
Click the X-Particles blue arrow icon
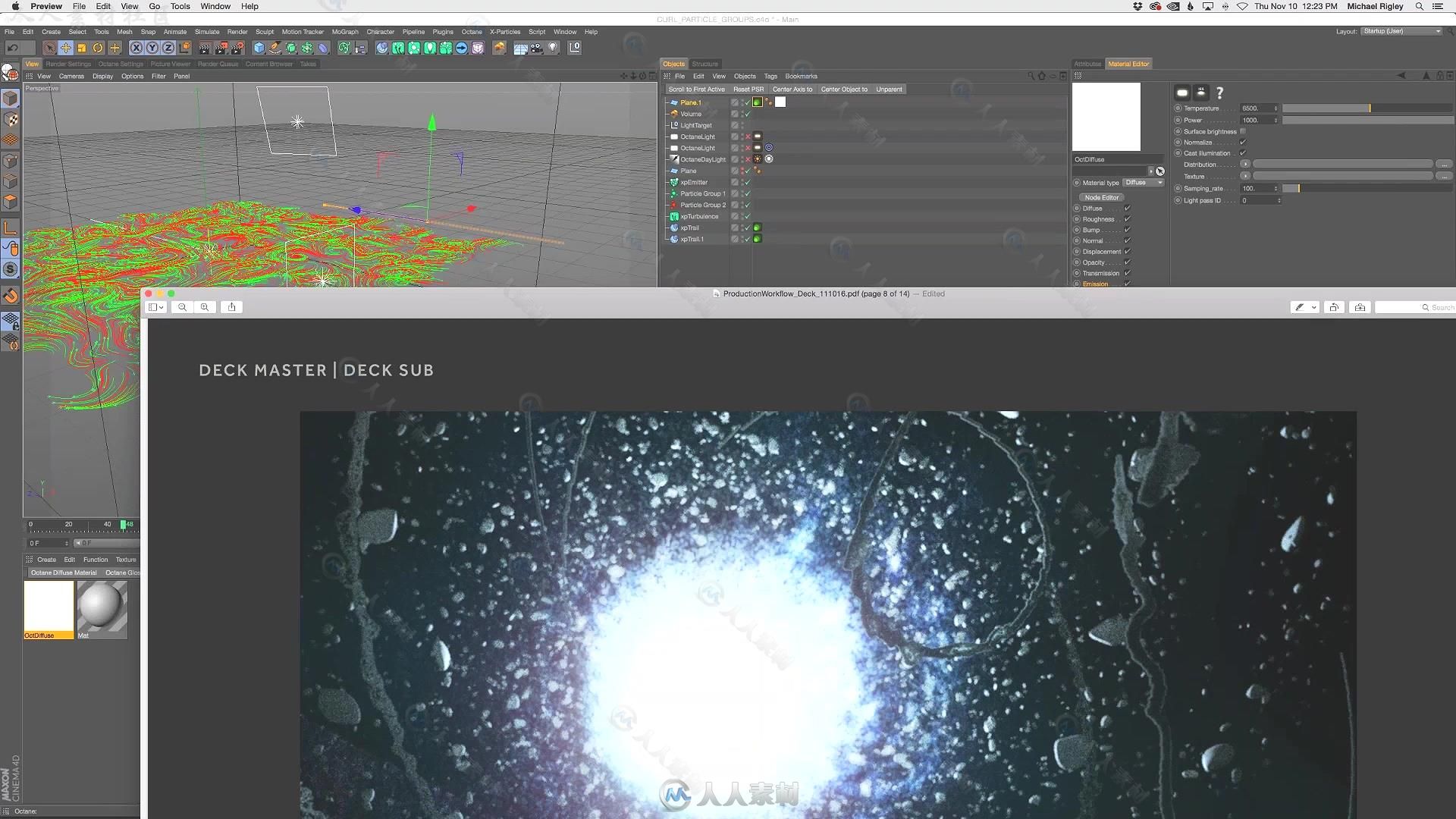(x=461, y=48)
